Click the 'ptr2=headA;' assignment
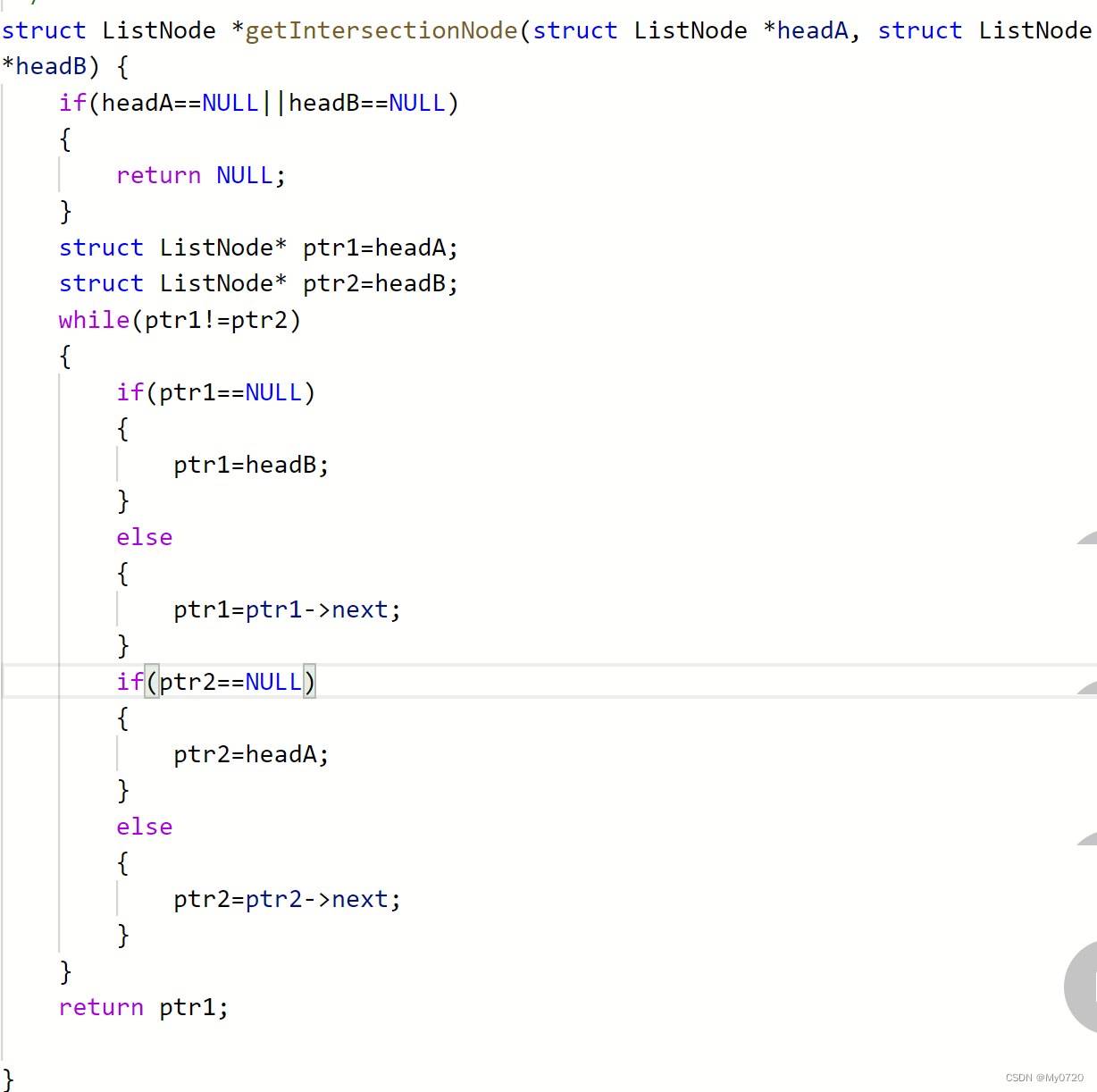 coord(251,754)
